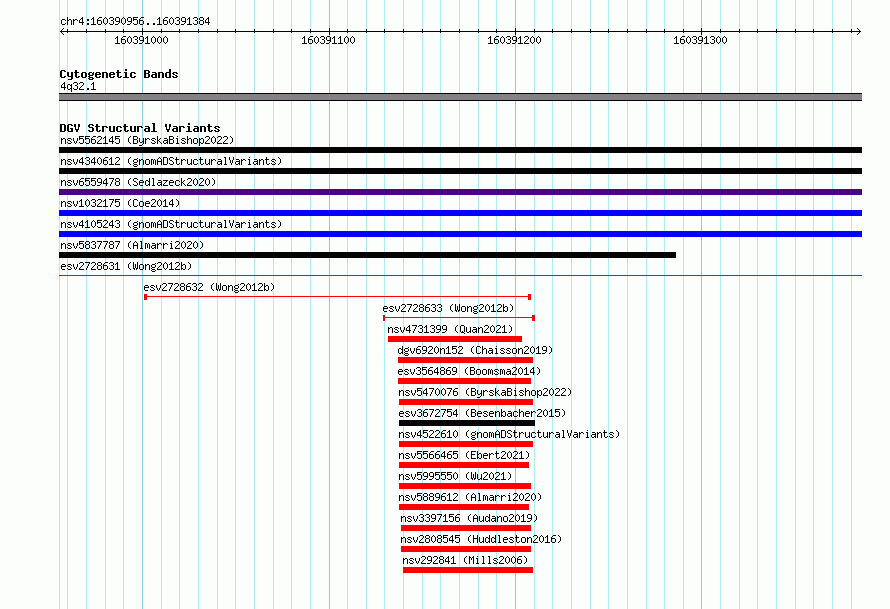Open nsv5470076 (ByrskaBishop2022) label
This screenshot has width=890, height=609.
pyautogui.click(x=485, y=392)
